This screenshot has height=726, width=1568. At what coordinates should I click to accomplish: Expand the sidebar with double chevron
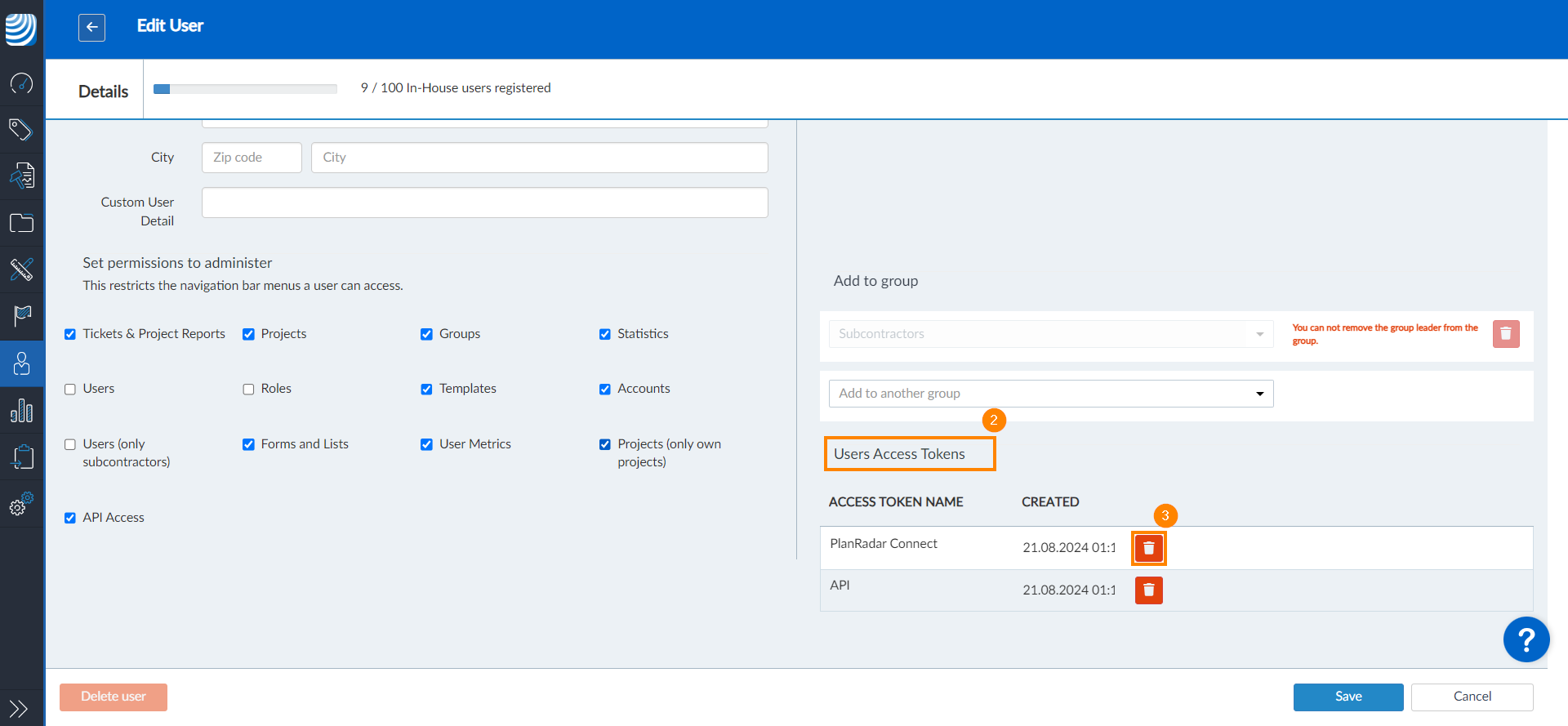point(20,708)
